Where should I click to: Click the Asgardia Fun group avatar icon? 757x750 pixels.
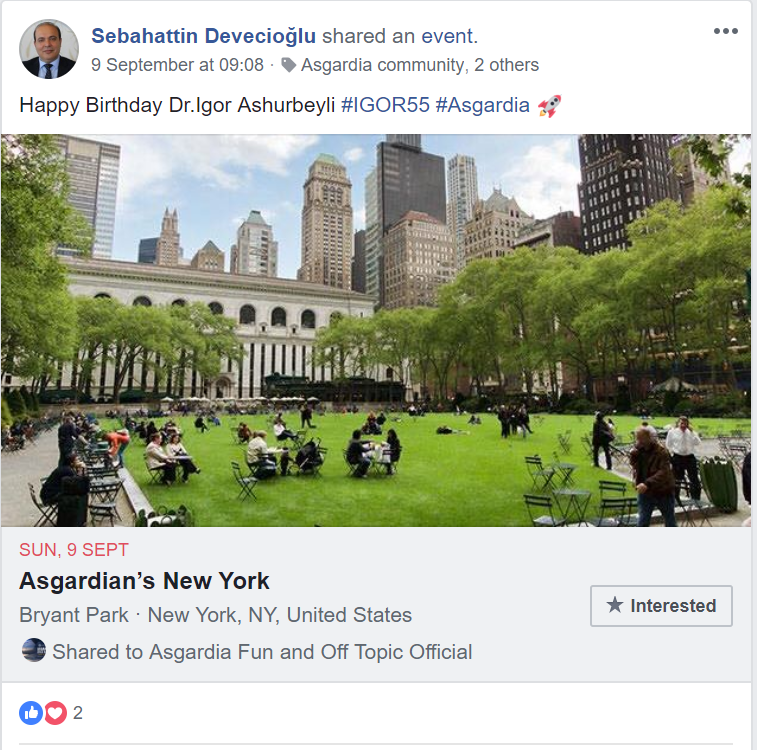(x=34, y=650)
